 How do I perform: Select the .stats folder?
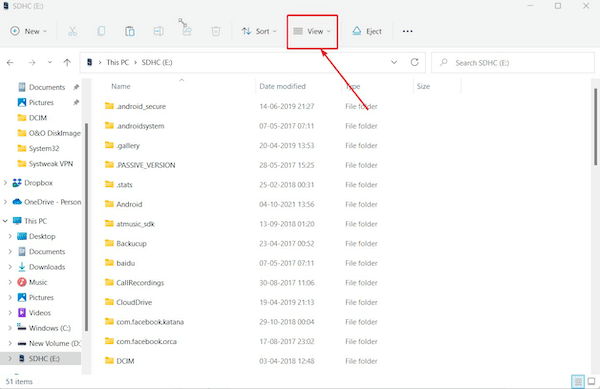(119, 184)
